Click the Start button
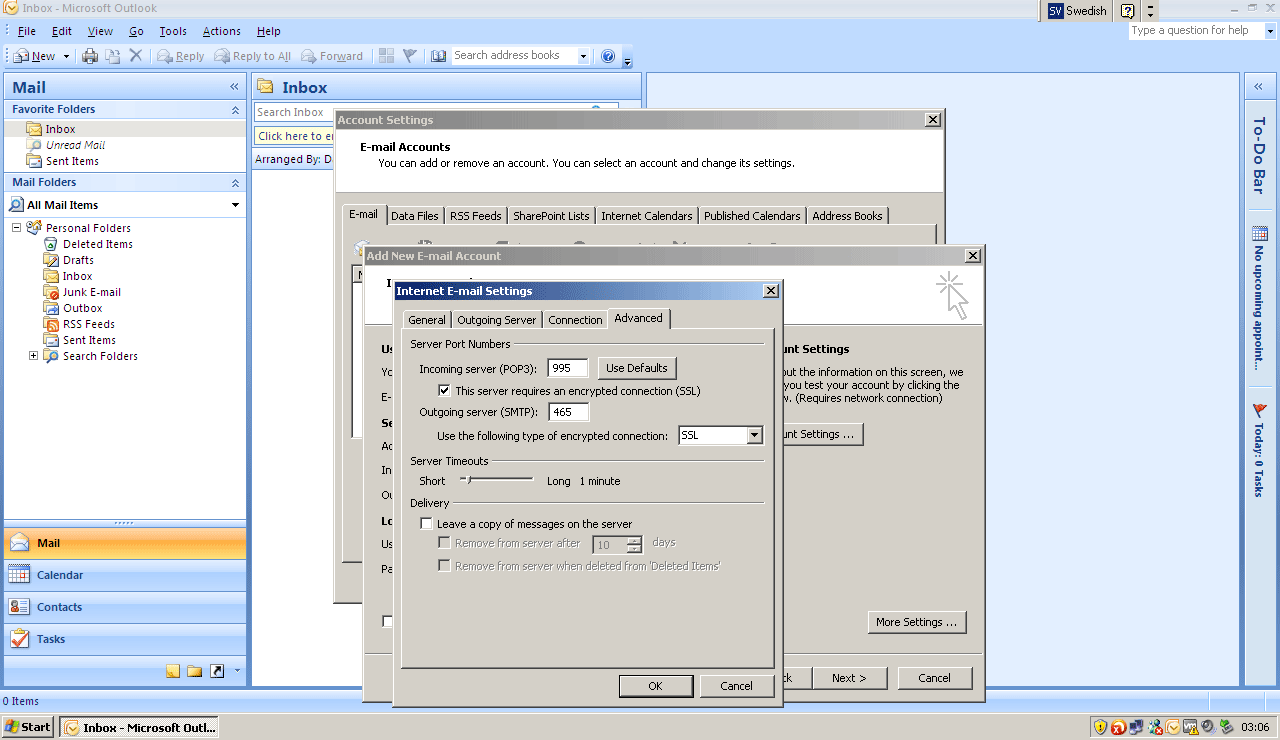The height and width of the screenshot is (740, 1280). (x=29, y=727)
